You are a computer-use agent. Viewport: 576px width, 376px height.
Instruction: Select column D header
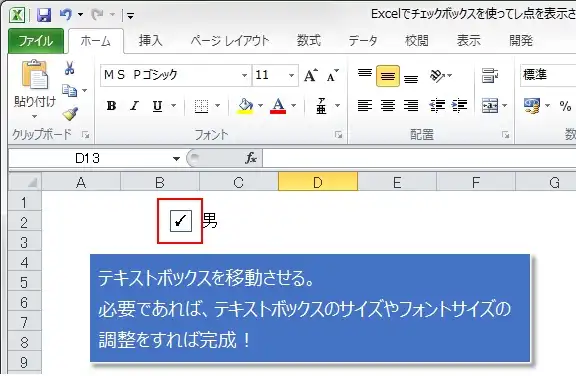tap(318, 182)
